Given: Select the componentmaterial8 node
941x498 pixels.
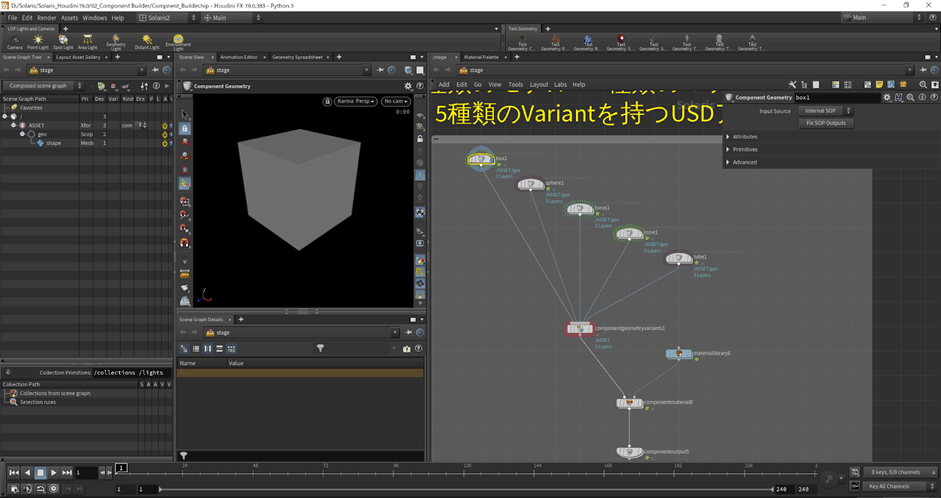Looking at the screenshot, I should tap(630, 403).
